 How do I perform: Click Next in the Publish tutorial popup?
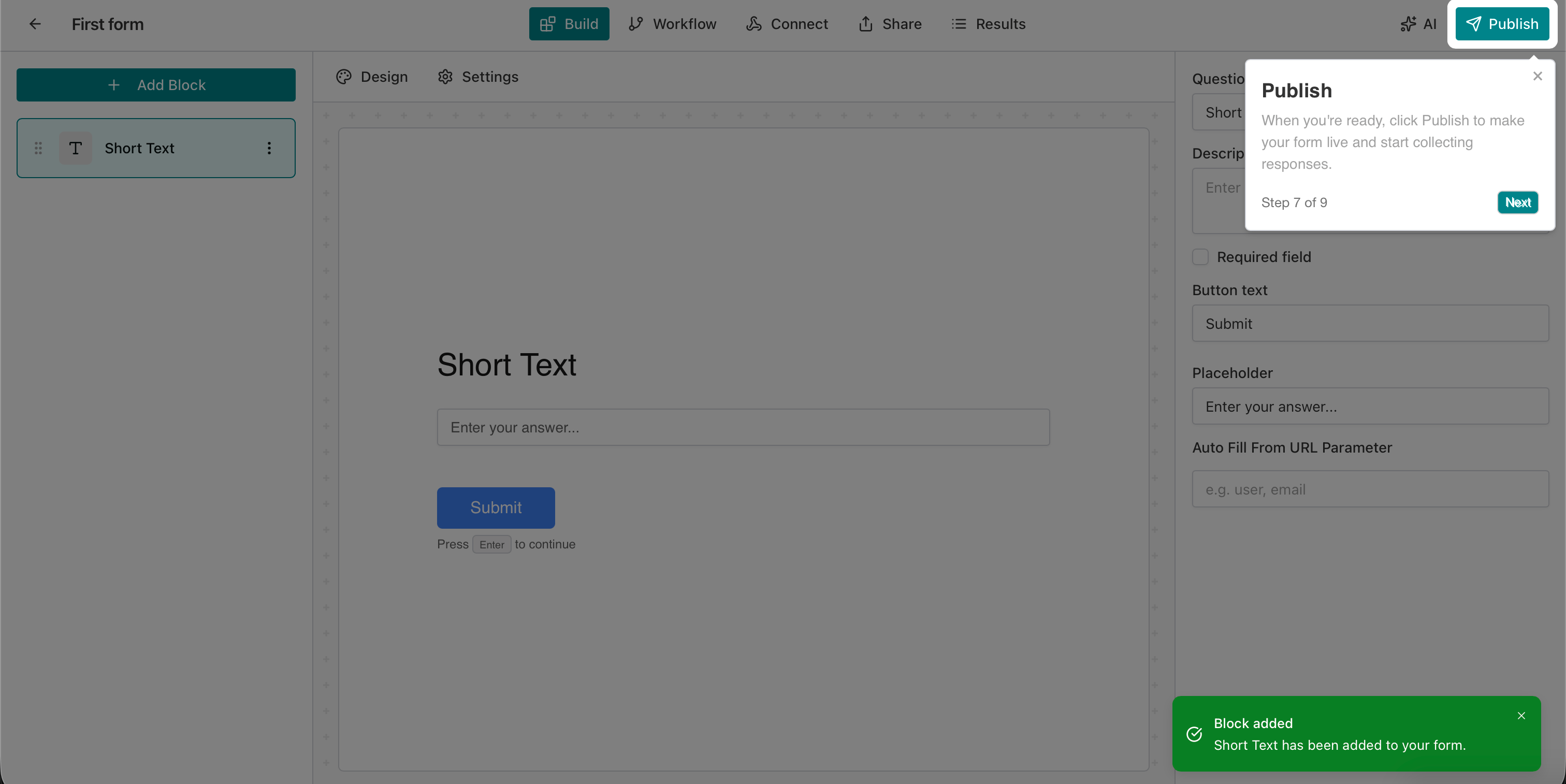pos(1517,202)
